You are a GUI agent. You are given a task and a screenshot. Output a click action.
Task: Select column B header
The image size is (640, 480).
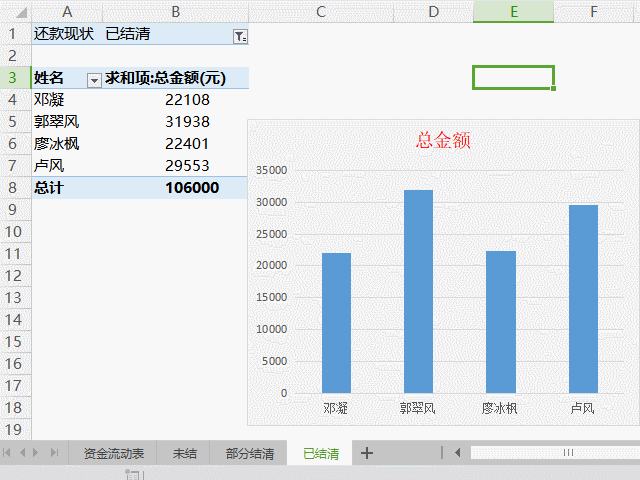point(176,11)
